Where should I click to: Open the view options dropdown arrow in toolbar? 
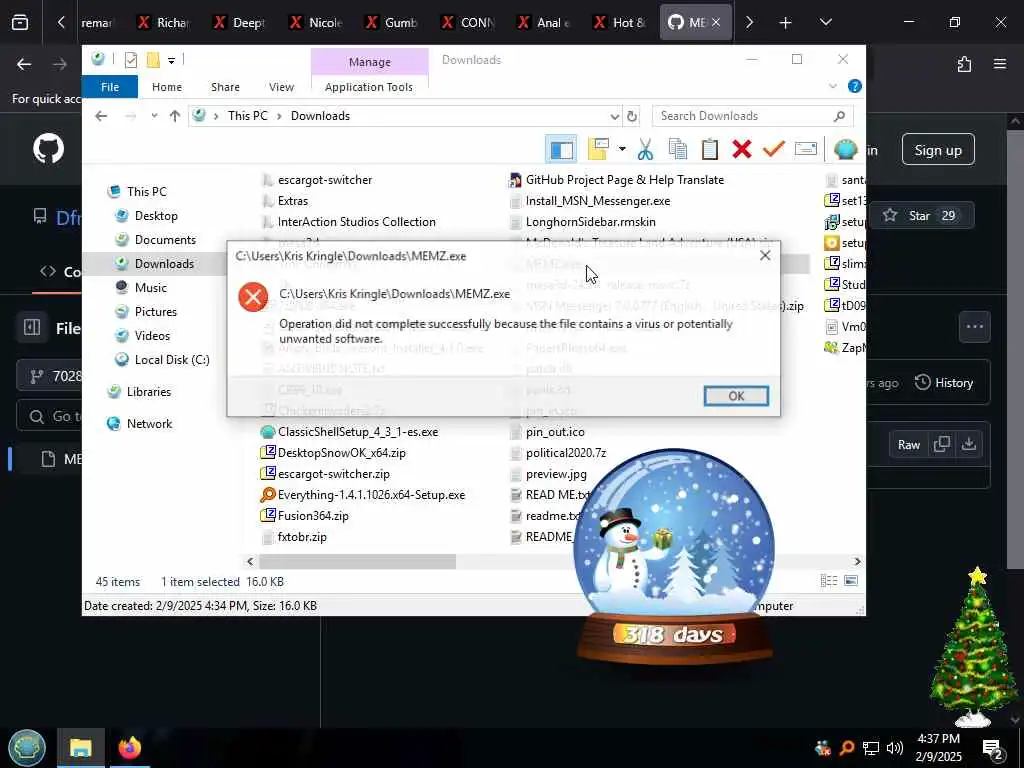tap(622, 150)
